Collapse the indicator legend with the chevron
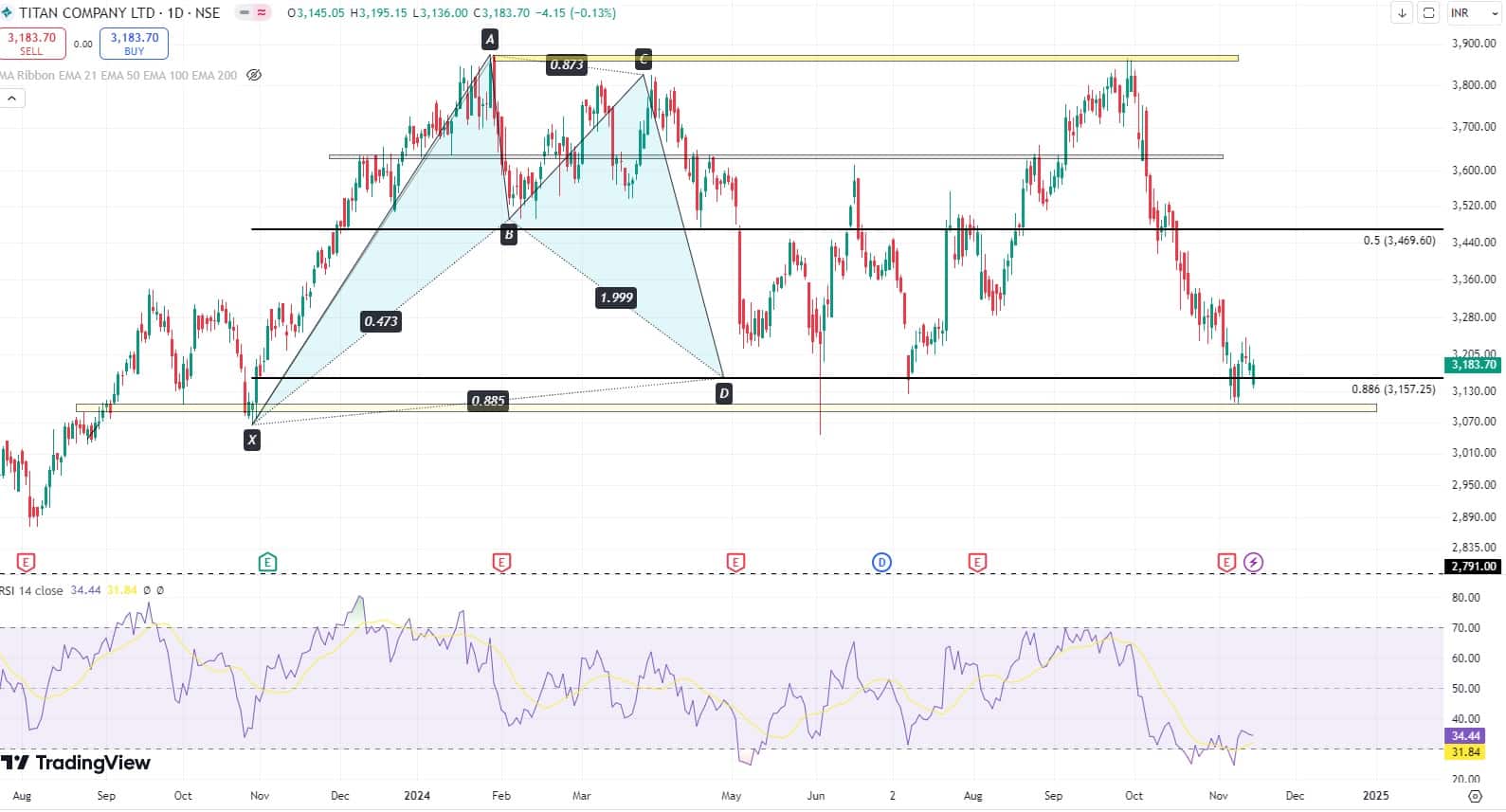 (x=12, y=98)
